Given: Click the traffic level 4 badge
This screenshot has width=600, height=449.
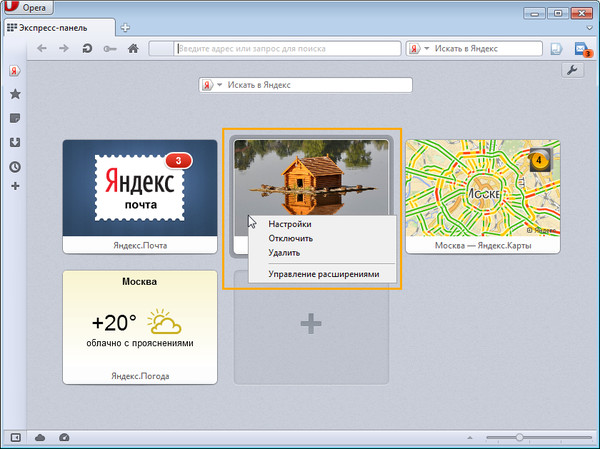Looking at the screenshot, I should coord(539,160).
